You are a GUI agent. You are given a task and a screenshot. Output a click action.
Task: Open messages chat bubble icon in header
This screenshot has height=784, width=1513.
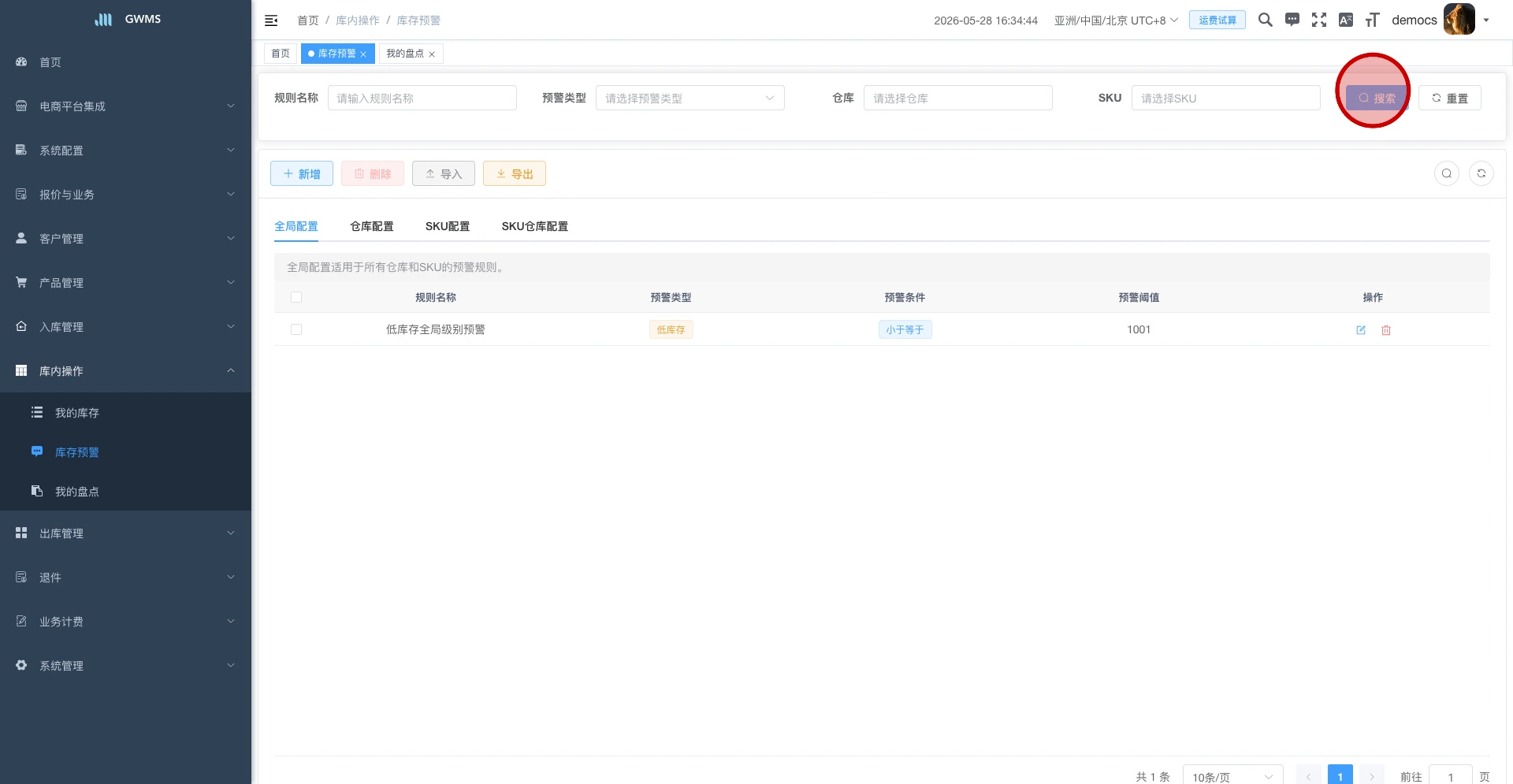click(1292, 20)
